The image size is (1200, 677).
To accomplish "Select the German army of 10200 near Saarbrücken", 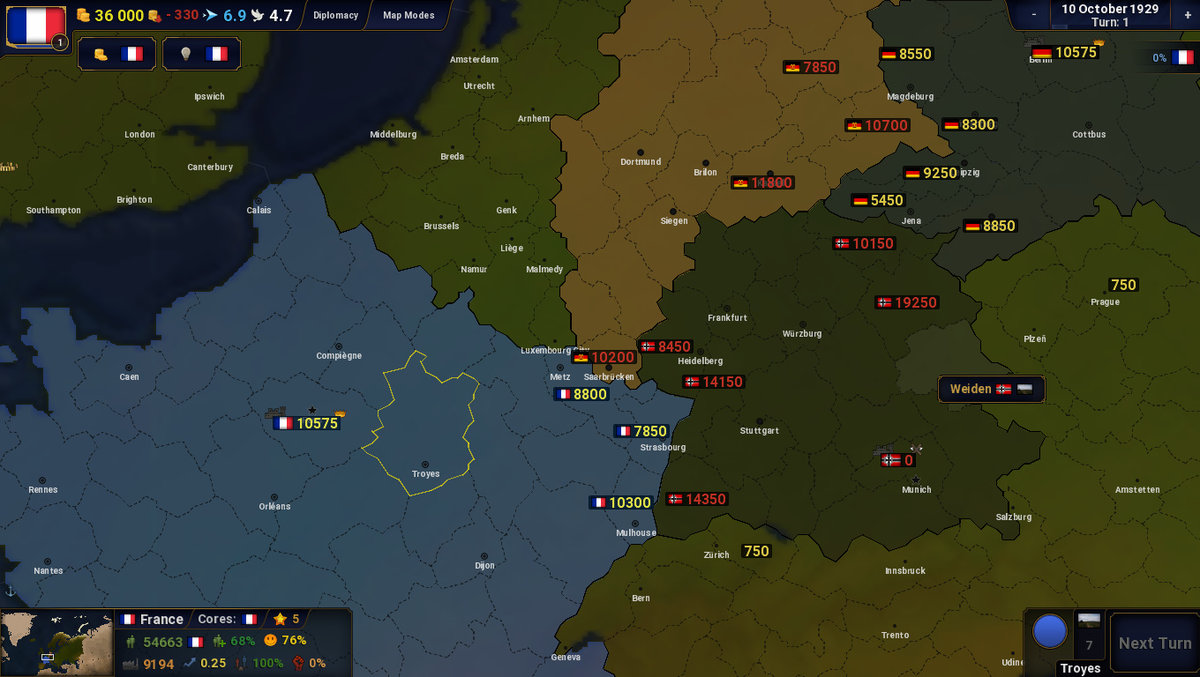I will 604,357.
